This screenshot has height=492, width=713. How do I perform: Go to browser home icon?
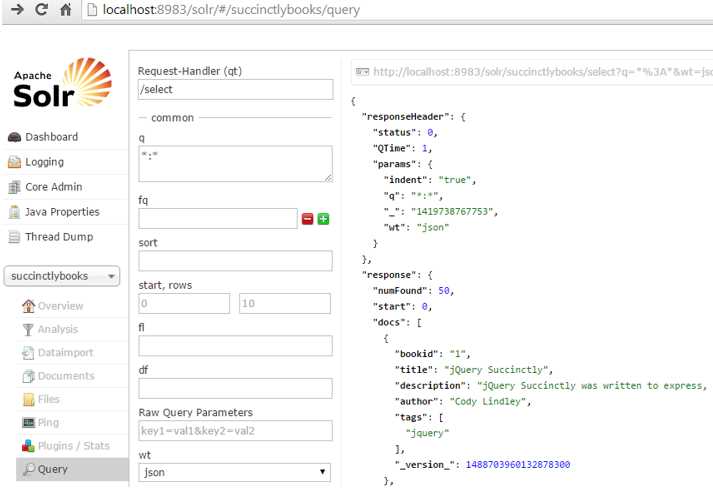(65, 9)
